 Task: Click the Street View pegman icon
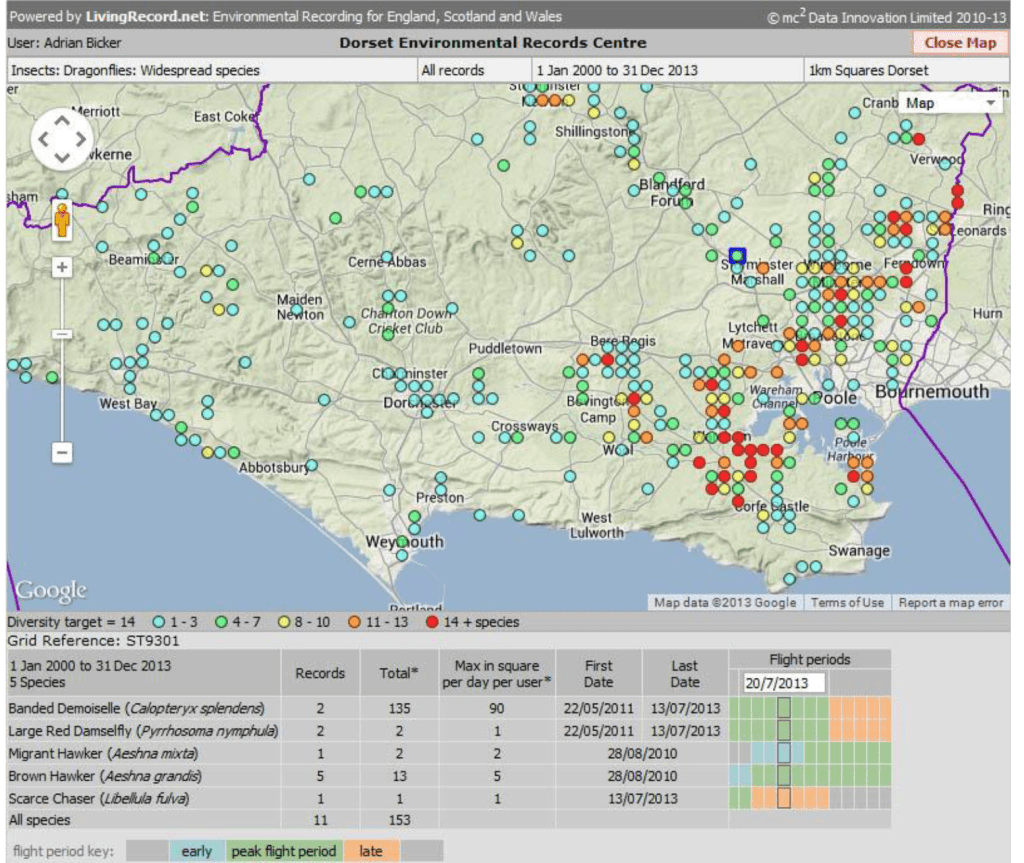point(62,220)
